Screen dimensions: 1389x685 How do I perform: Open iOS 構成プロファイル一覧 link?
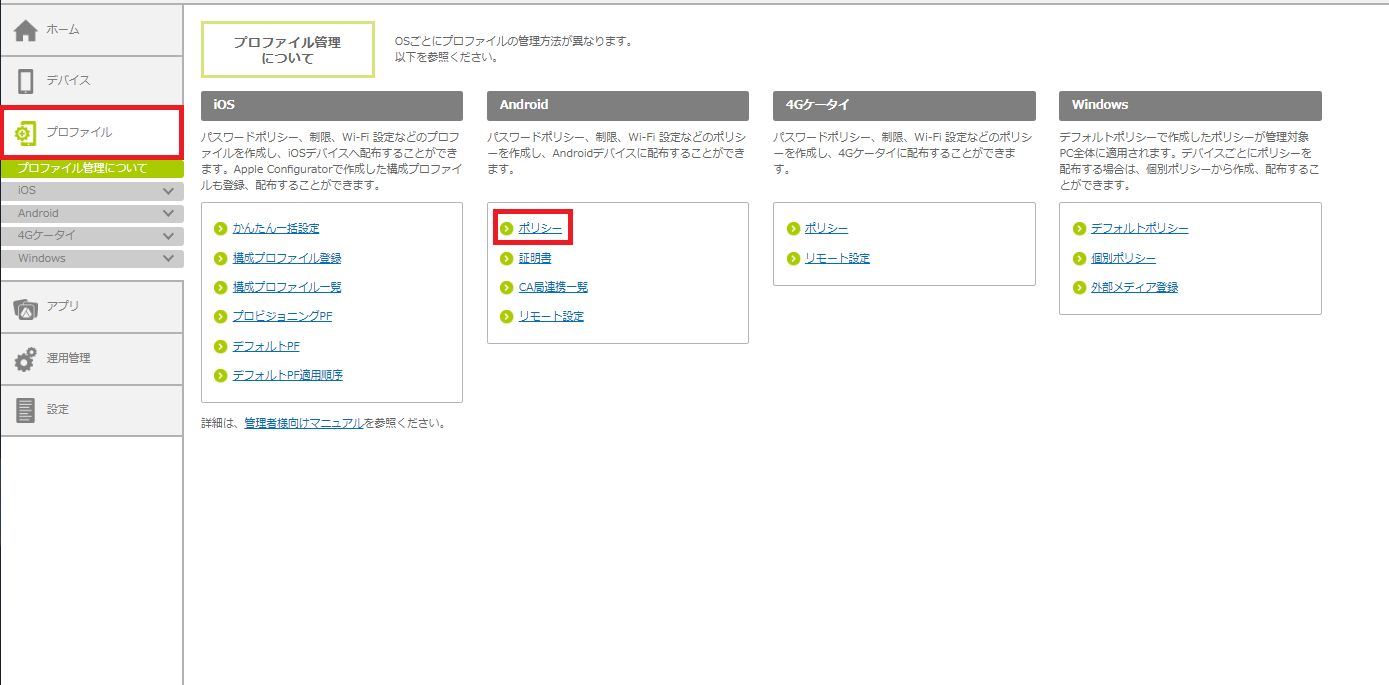[287, 287]
